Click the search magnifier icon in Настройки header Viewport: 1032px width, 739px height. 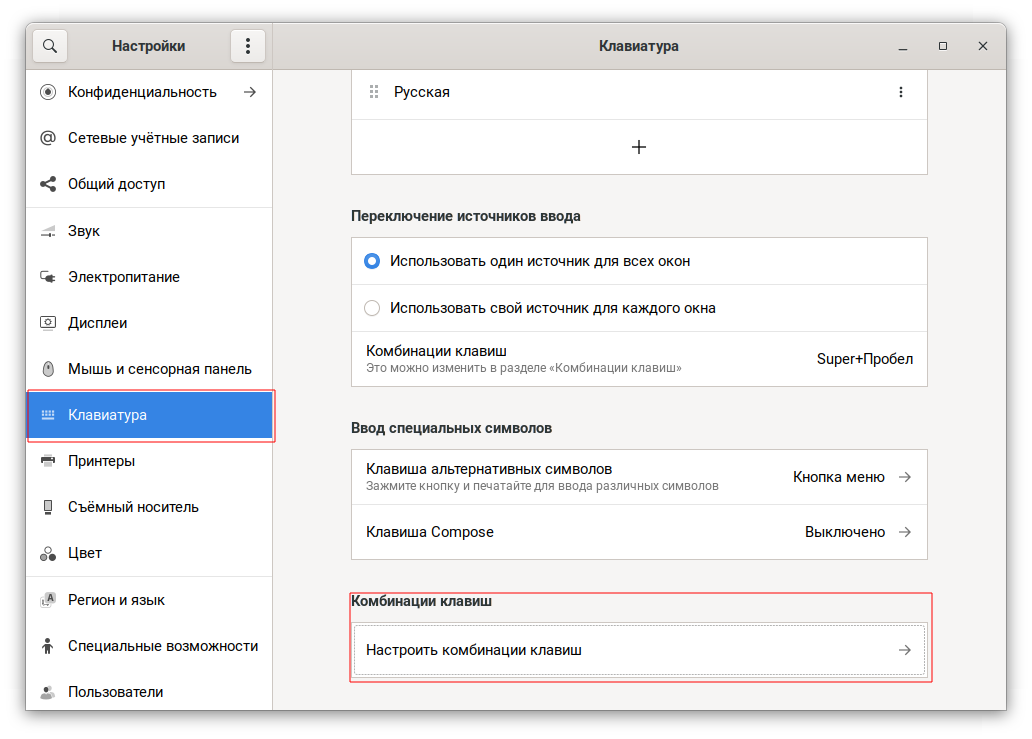50,46
